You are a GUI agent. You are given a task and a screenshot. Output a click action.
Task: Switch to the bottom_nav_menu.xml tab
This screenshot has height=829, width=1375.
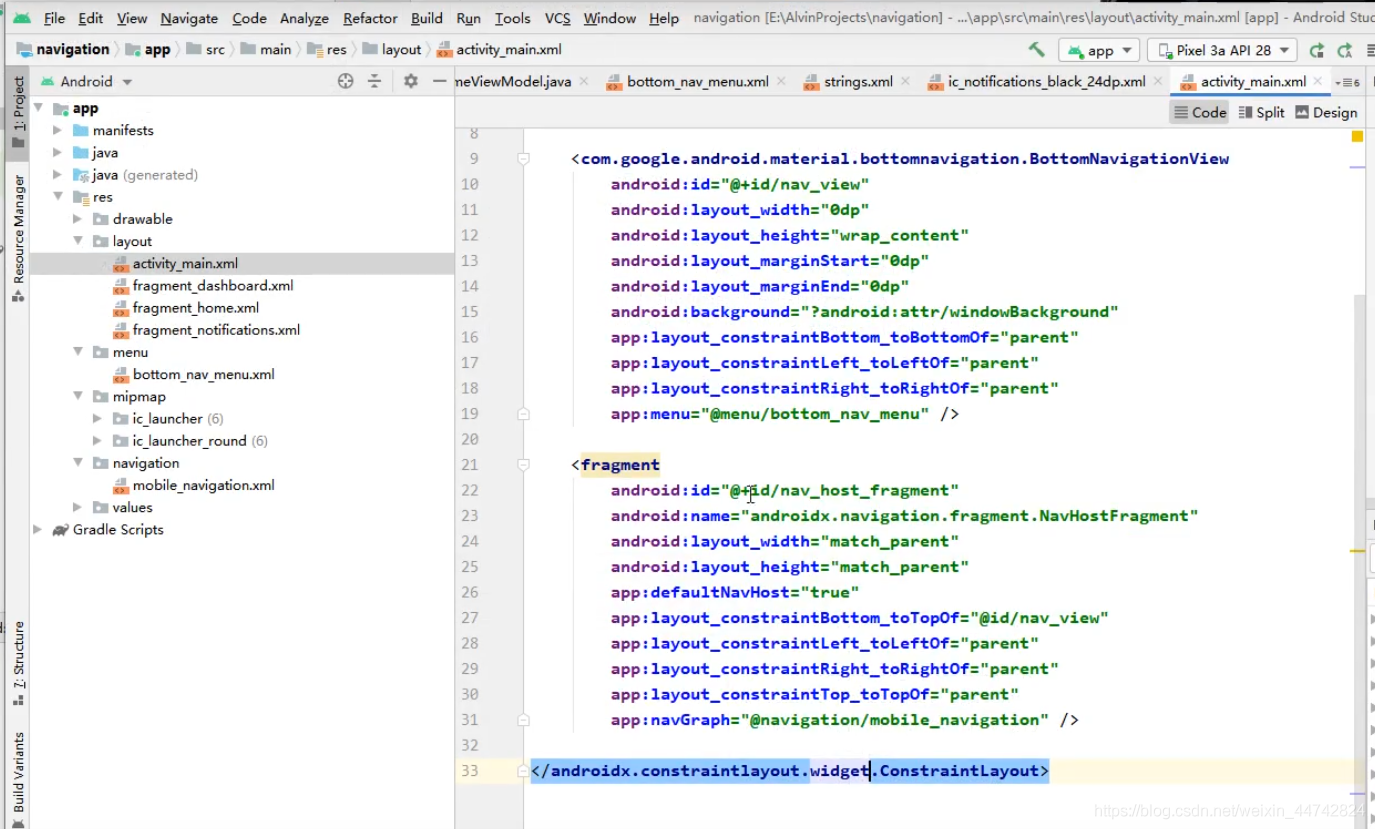(x=697, y=82)
